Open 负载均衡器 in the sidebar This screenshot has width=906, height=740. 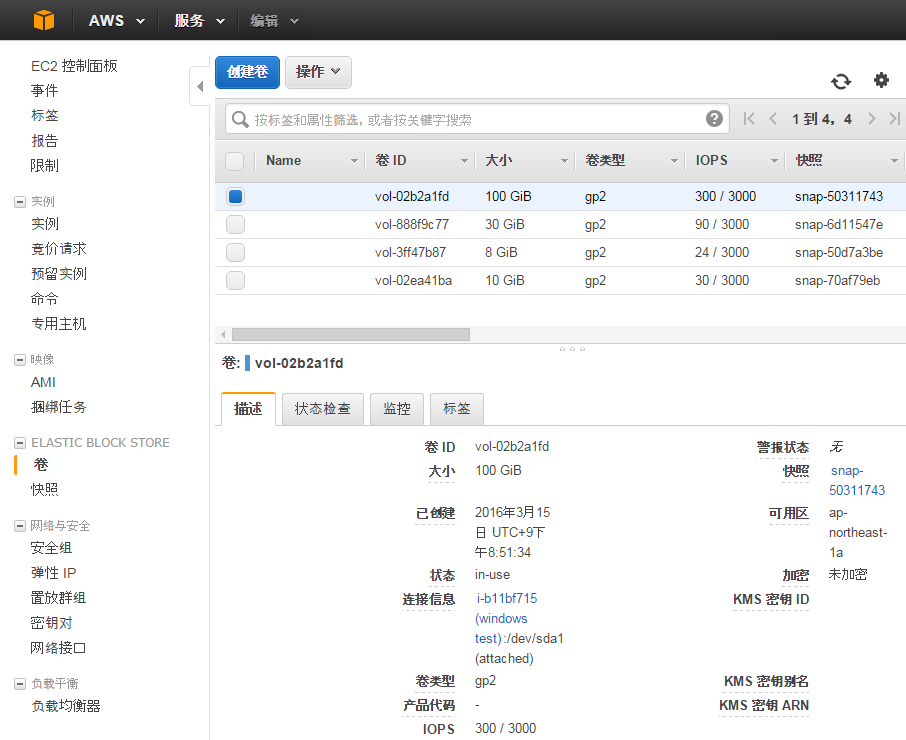(x=66, y=706)
